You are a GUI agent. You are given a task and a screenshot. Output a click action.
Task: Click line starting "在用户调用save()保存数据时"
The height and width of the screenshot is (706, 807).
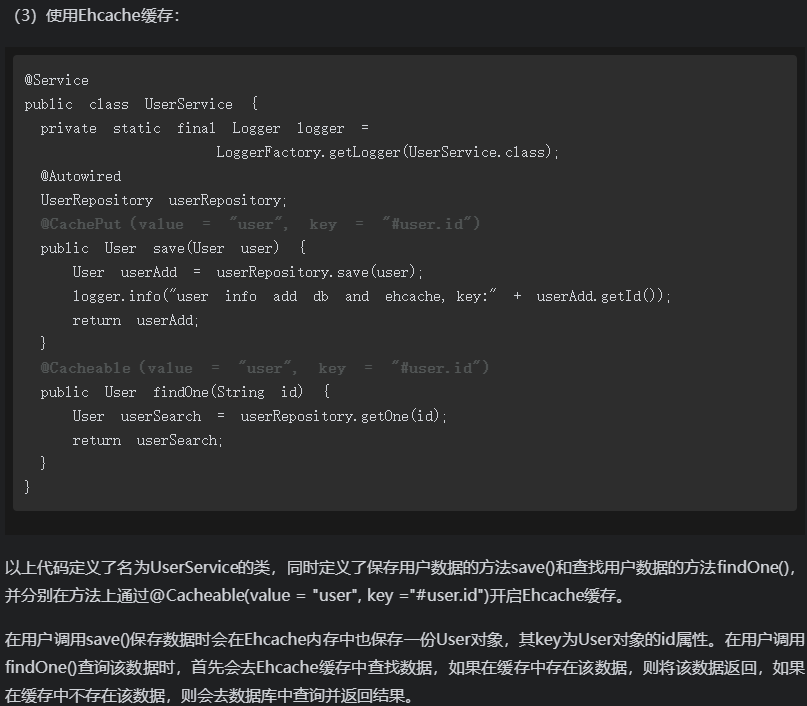[x=405, y=640]
